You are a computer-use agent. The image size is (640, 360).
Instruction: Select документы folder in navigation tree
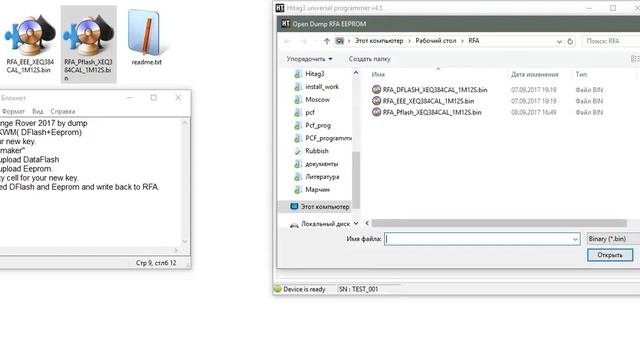pos(321,164)
